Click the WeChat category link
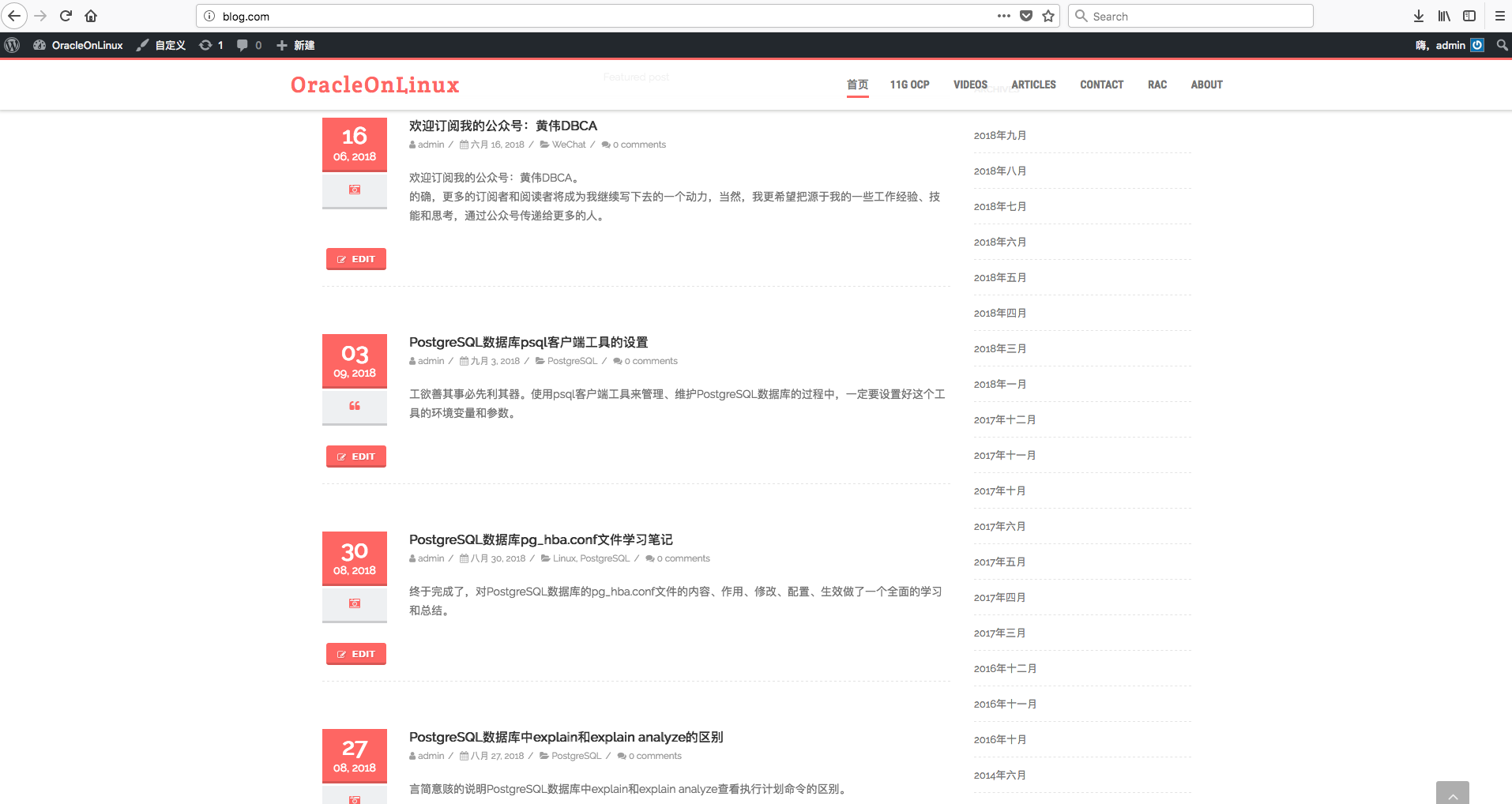1512x804 pixels. tap(569, 145)
